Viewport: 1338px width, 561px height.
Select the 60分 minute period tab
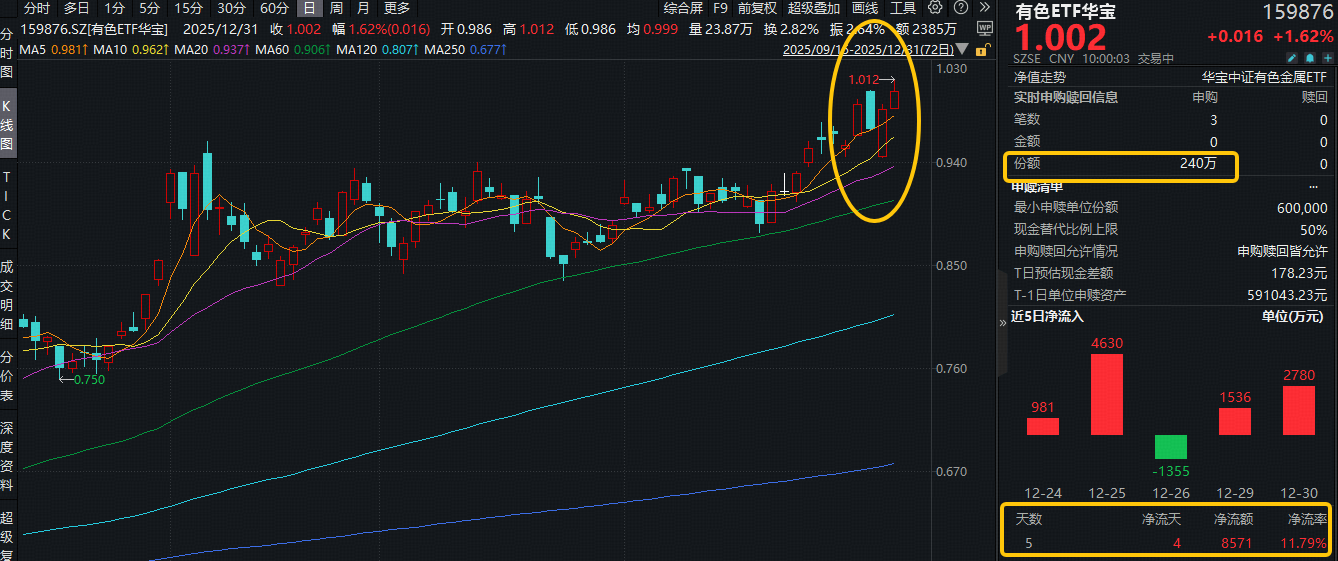click(274, 8)
